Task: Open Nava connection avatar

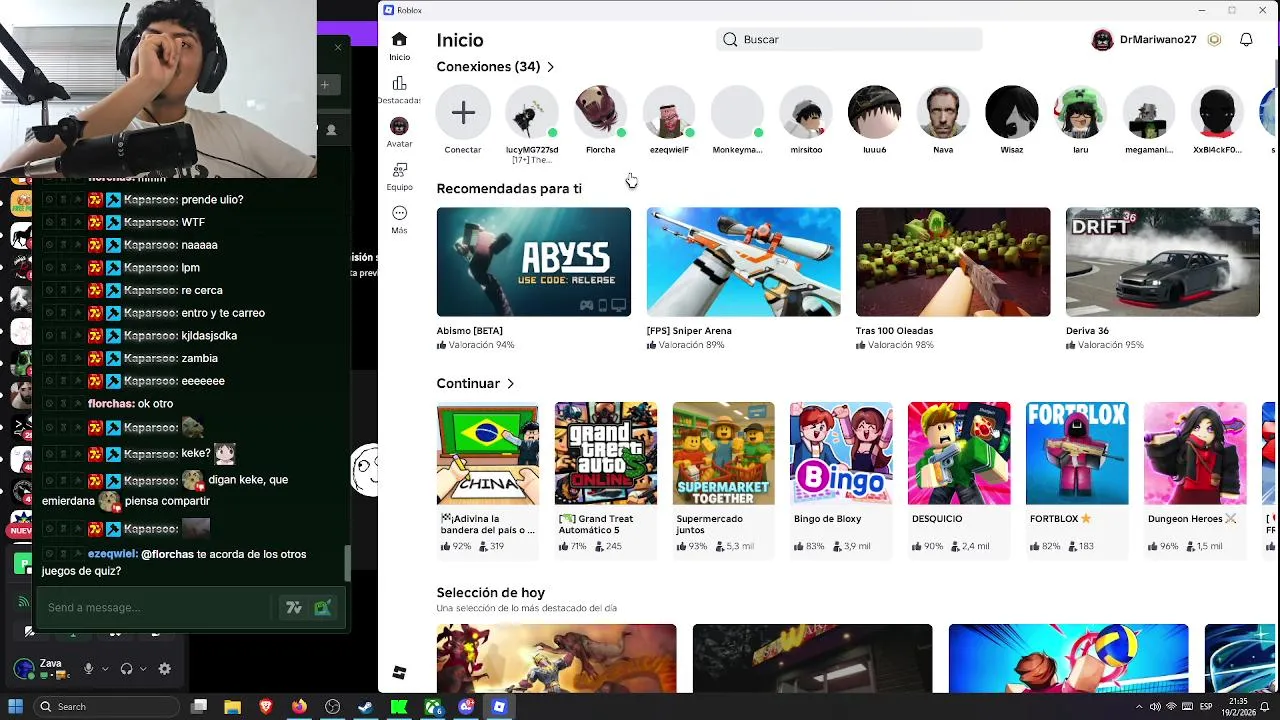Action: (943, 112)
